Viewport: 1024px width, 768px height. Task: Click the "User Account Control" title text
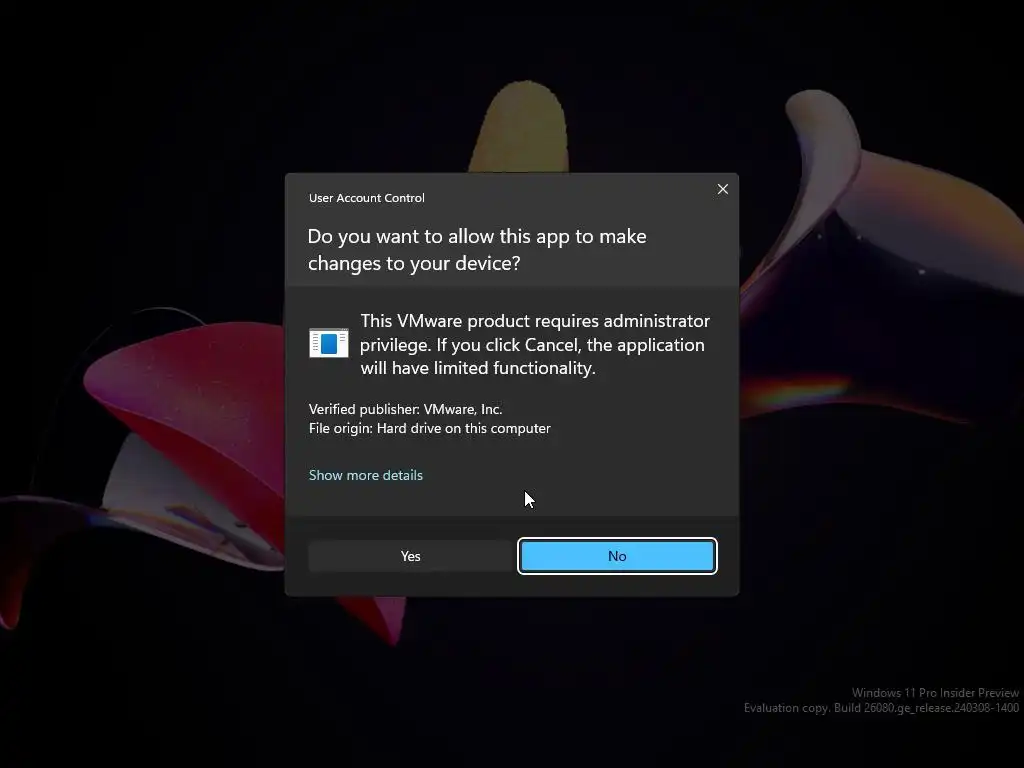coord(366,198)
